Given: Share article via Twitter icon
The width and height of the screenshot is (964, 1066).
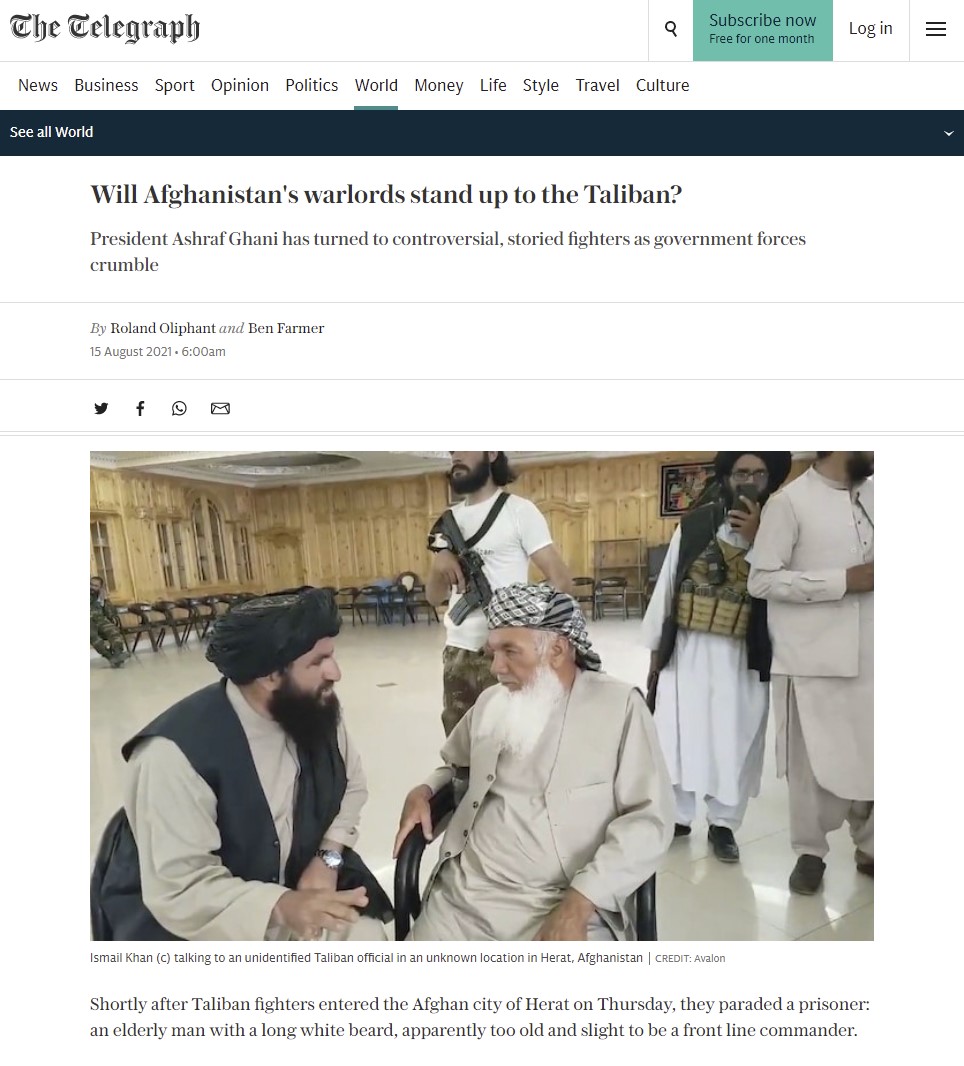Looking at the screenshot, I should (x=101, y=408).
